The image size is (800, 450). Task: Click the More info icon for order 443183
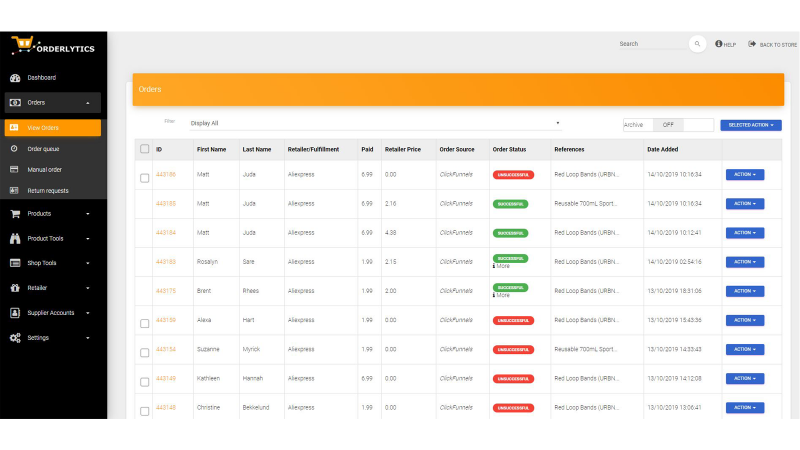[x=494, y=266]
